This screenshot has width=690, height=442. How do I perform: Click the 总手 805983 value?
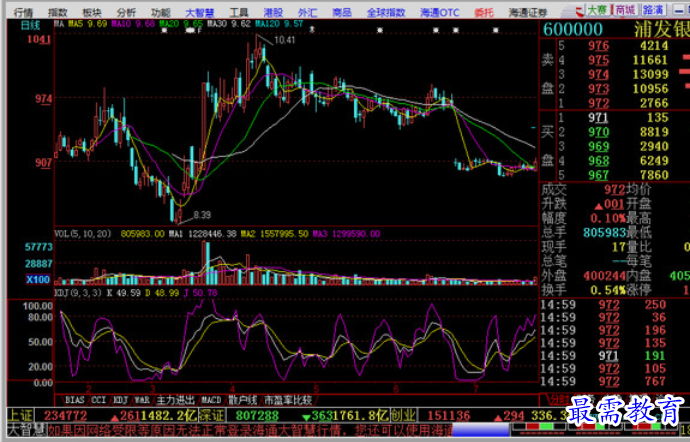tap(605, 232)
